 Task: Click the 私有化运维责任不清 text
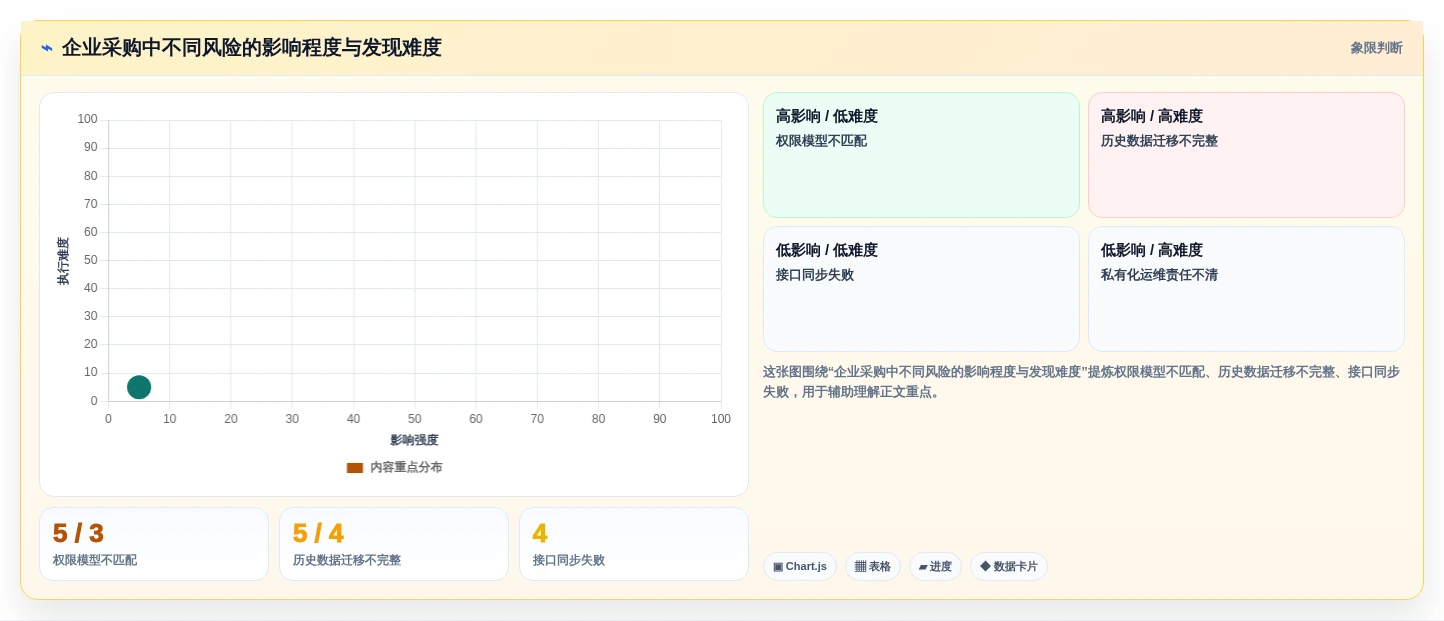click(x=1159, y=275)
